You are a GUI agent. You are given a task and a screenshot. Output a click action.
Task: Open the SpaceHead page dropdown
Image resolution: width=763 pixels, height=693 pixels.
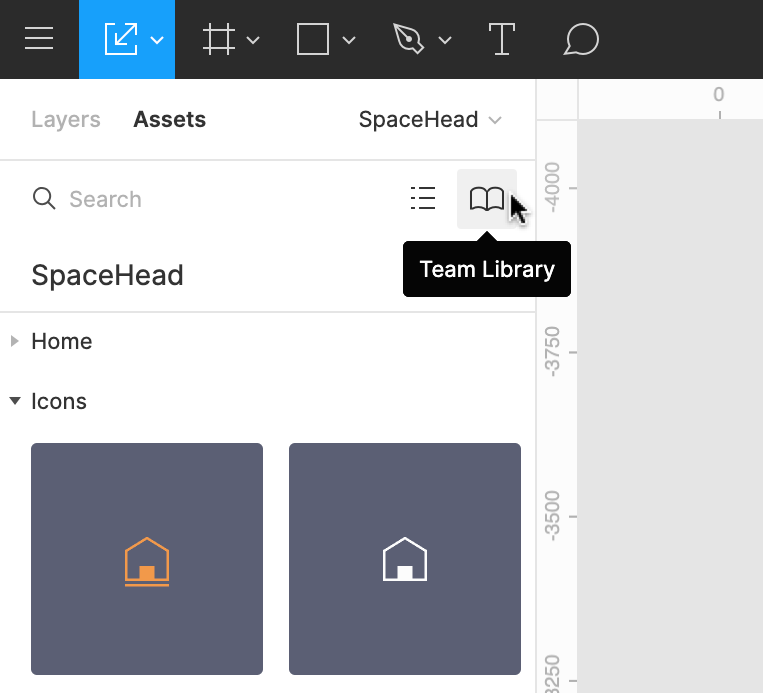click(x=430, y=120)
